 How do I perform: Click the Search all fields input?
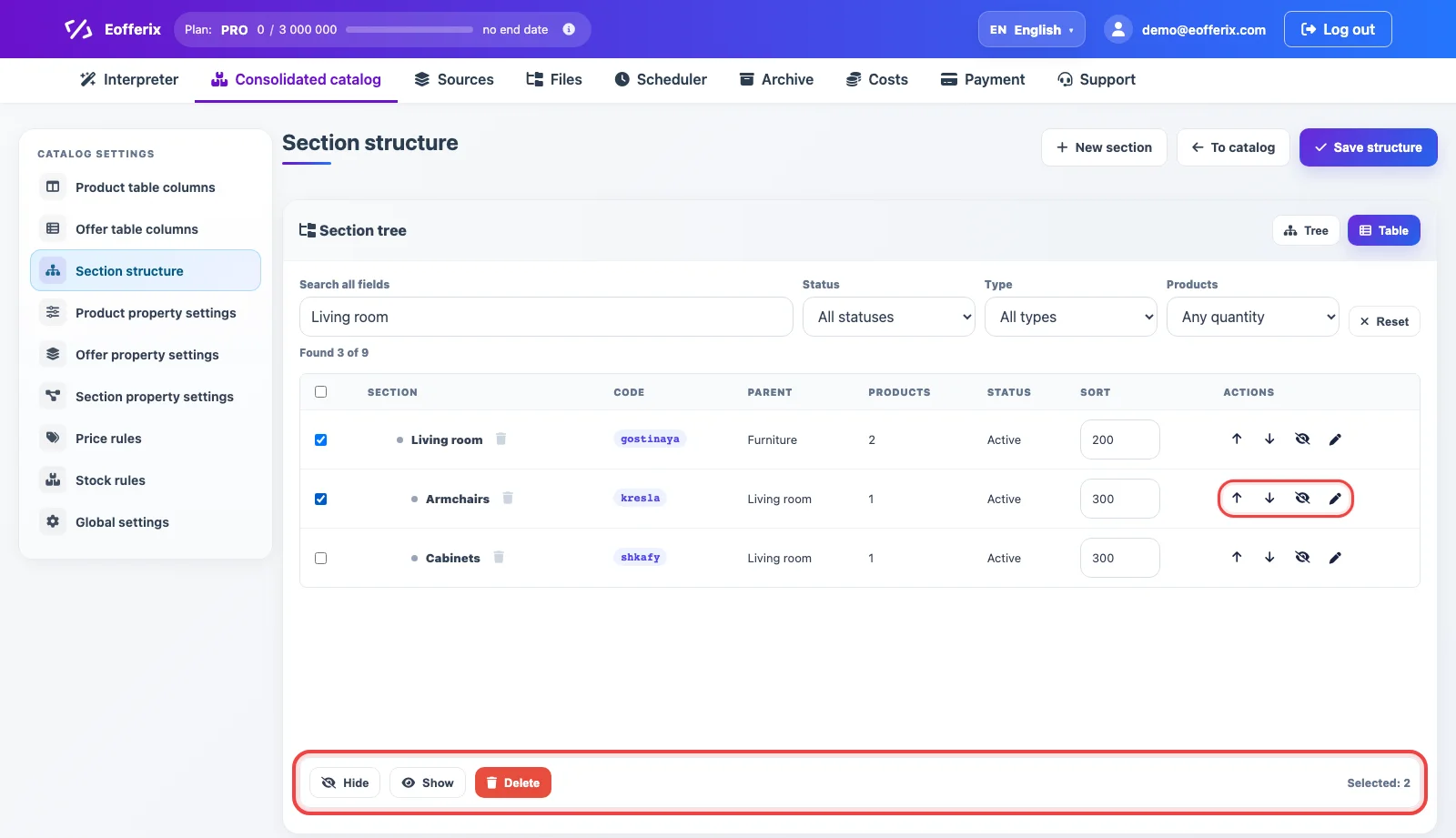[546, 317]
